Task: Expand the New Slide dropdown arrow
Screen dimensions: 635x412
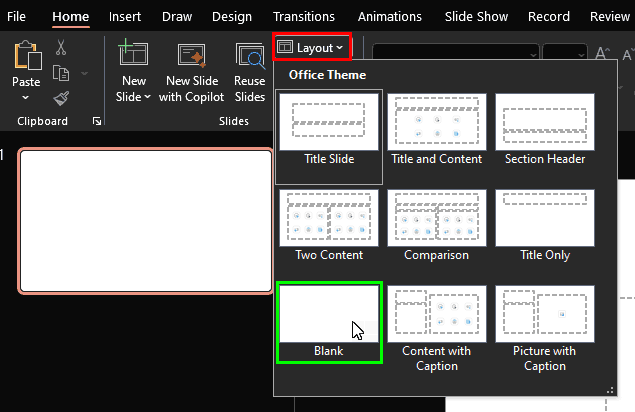Action: tap(147, 97)
